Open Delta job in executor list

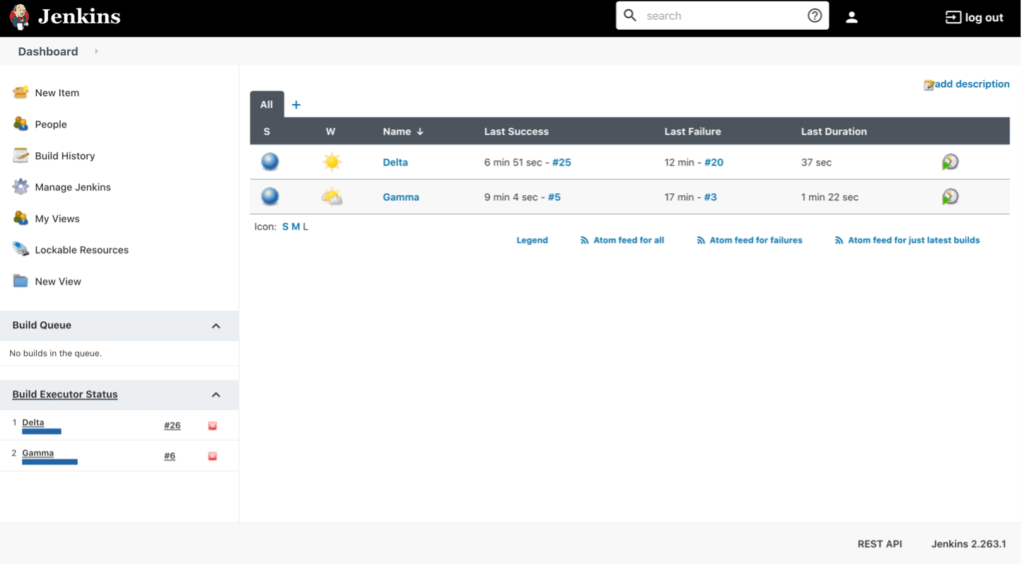(33, 422)
